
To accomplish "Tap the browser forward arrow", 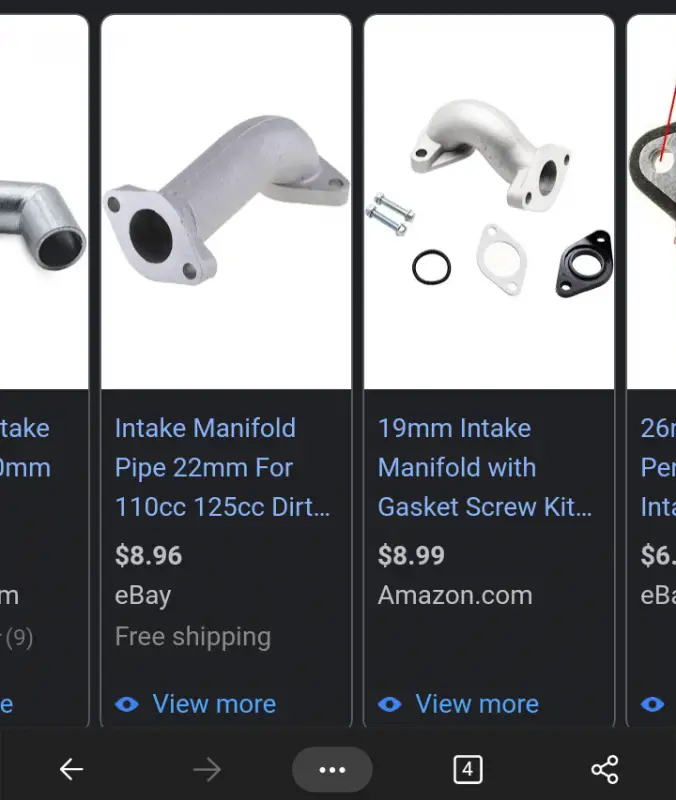I will coord(207,769).
